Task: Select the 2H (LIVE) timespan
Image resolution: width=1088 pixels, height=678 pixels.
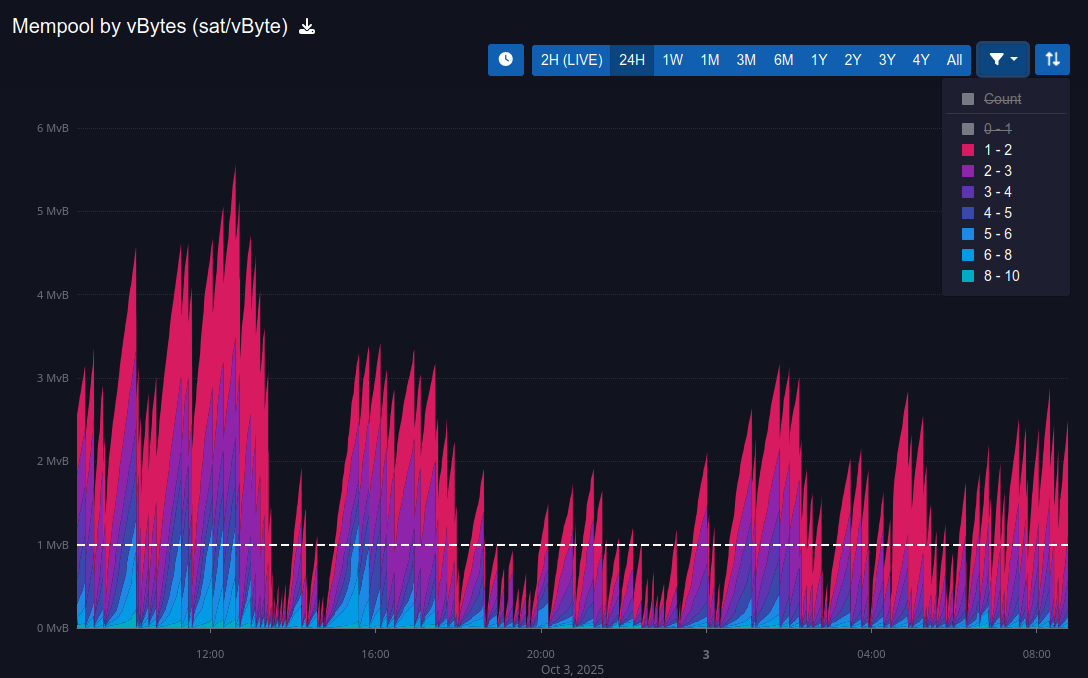Action: point(571,60)
